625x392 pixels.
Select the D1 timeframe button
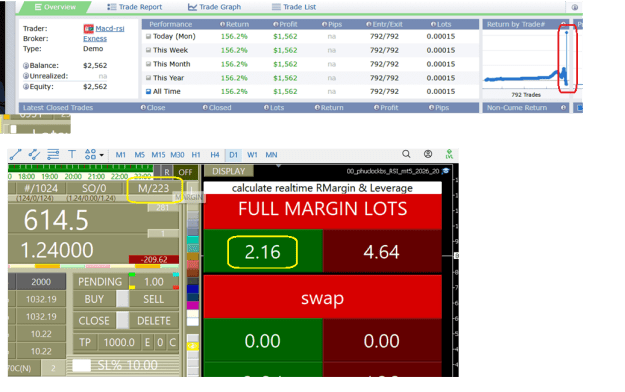click(x=234, y=155)
